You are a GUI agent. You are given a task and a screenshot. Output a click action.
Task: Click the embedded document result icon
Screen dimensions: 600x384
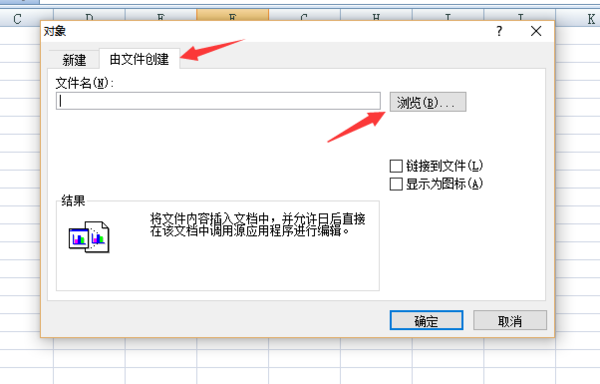pos(89,237)
